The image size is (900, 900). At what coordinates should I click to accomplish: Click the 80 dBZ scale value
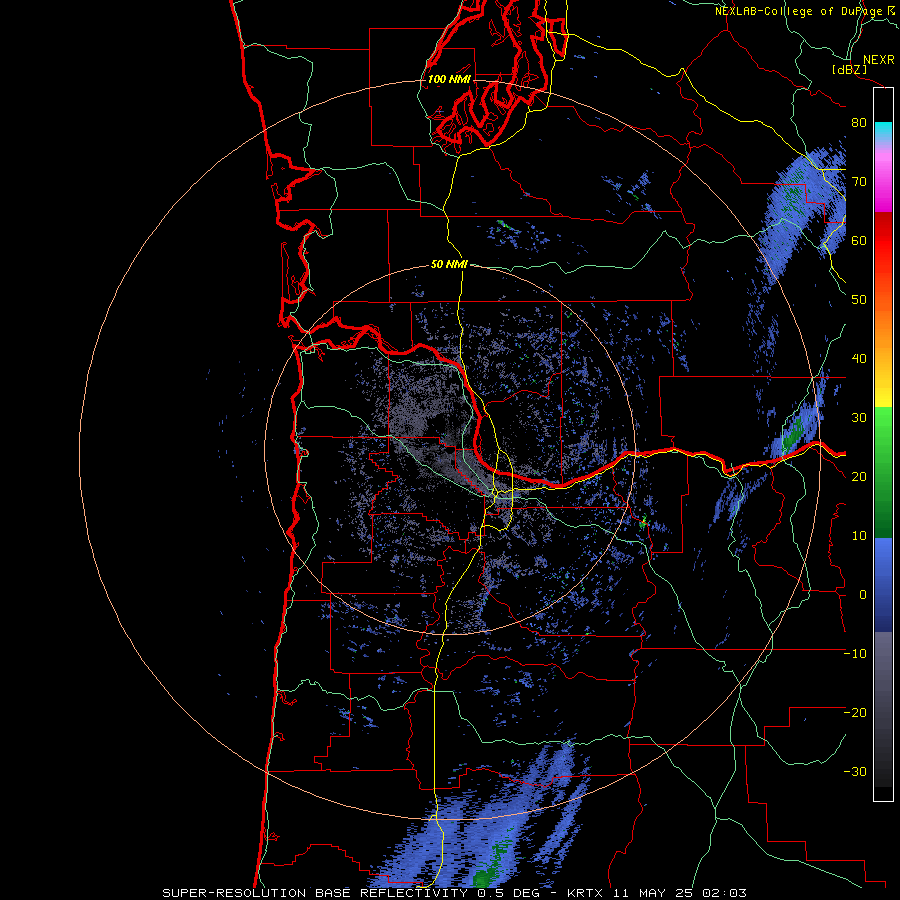click(x=859, y=122)
